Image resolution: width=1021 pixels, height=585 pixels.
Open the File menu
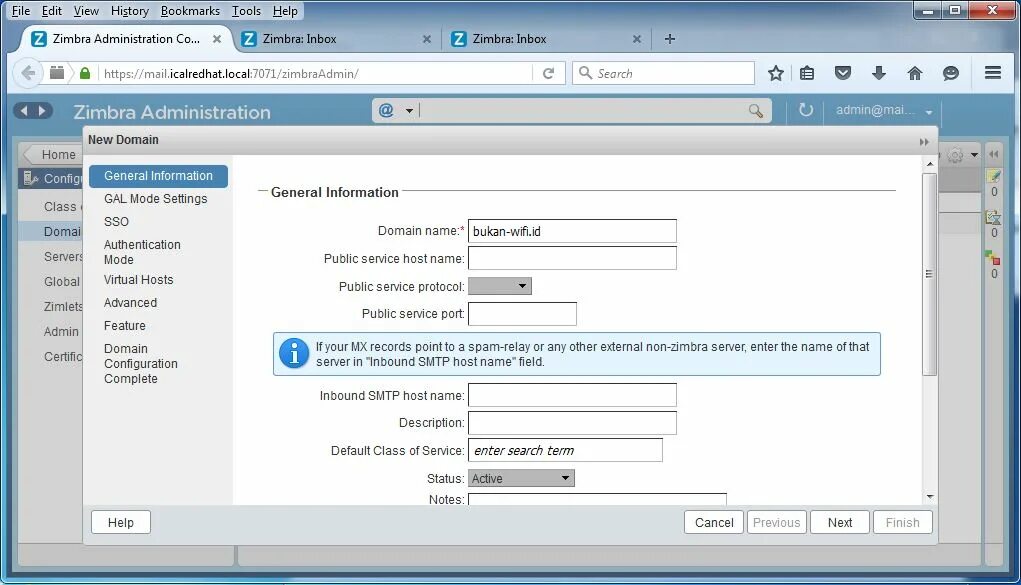pyautogui.click(x=21, y=11)
